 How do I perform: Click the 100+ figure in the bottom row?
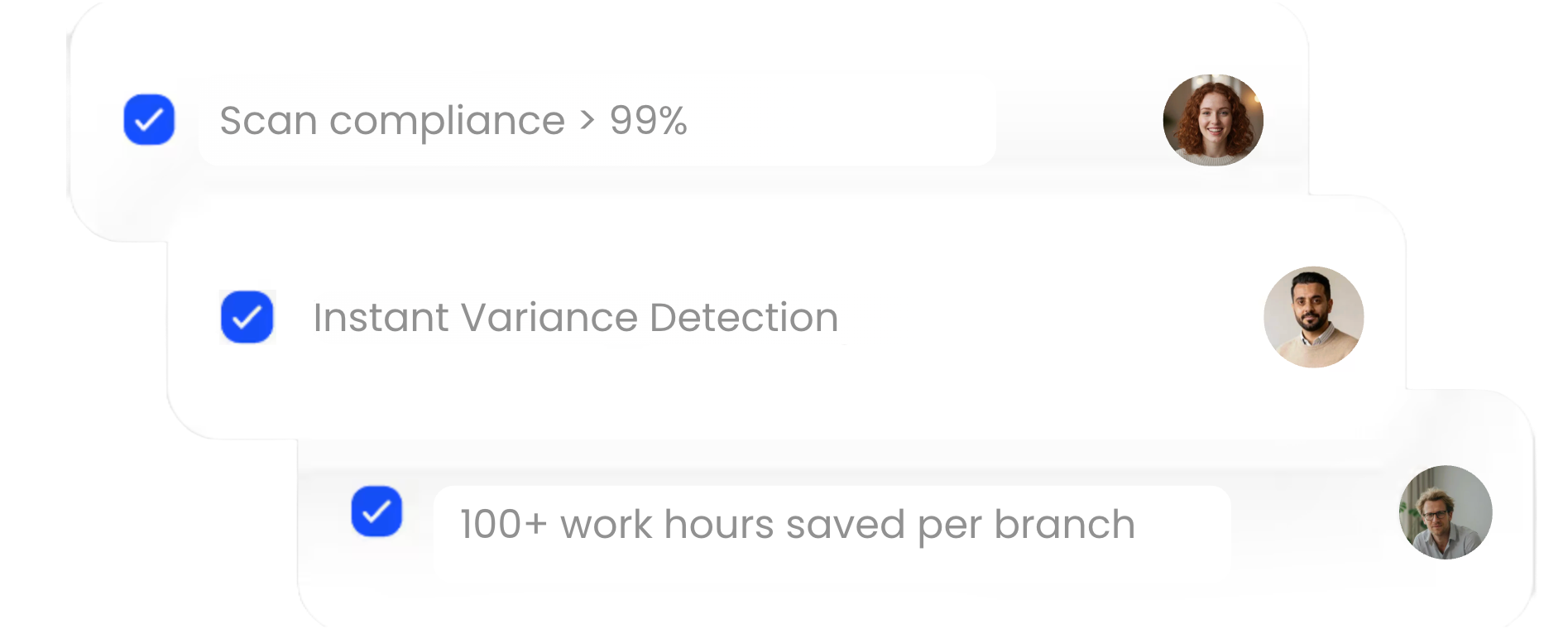click(503, 525)
